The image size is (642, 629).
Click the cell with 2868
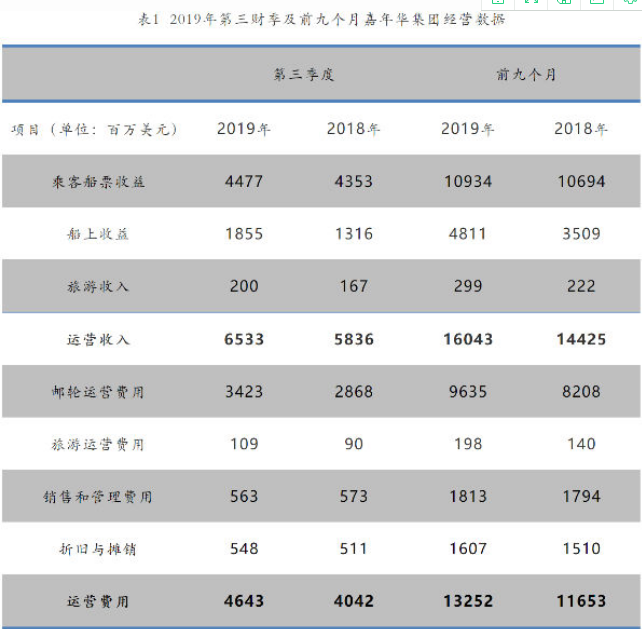click(x=354, y=392)
